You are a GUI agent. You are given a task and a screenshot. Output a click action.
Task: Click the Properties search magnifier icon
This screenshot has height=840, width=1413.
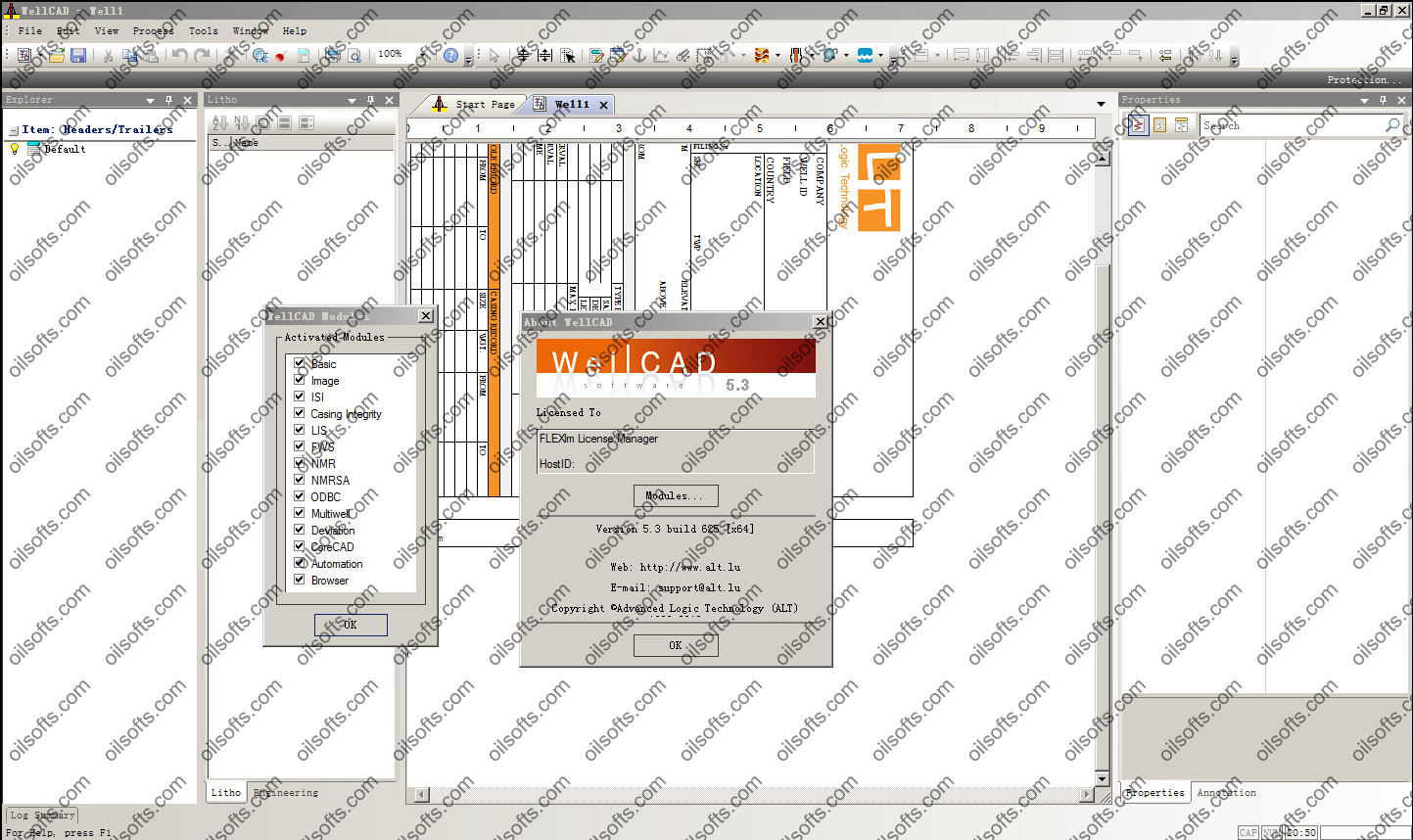coord(1392,125)
